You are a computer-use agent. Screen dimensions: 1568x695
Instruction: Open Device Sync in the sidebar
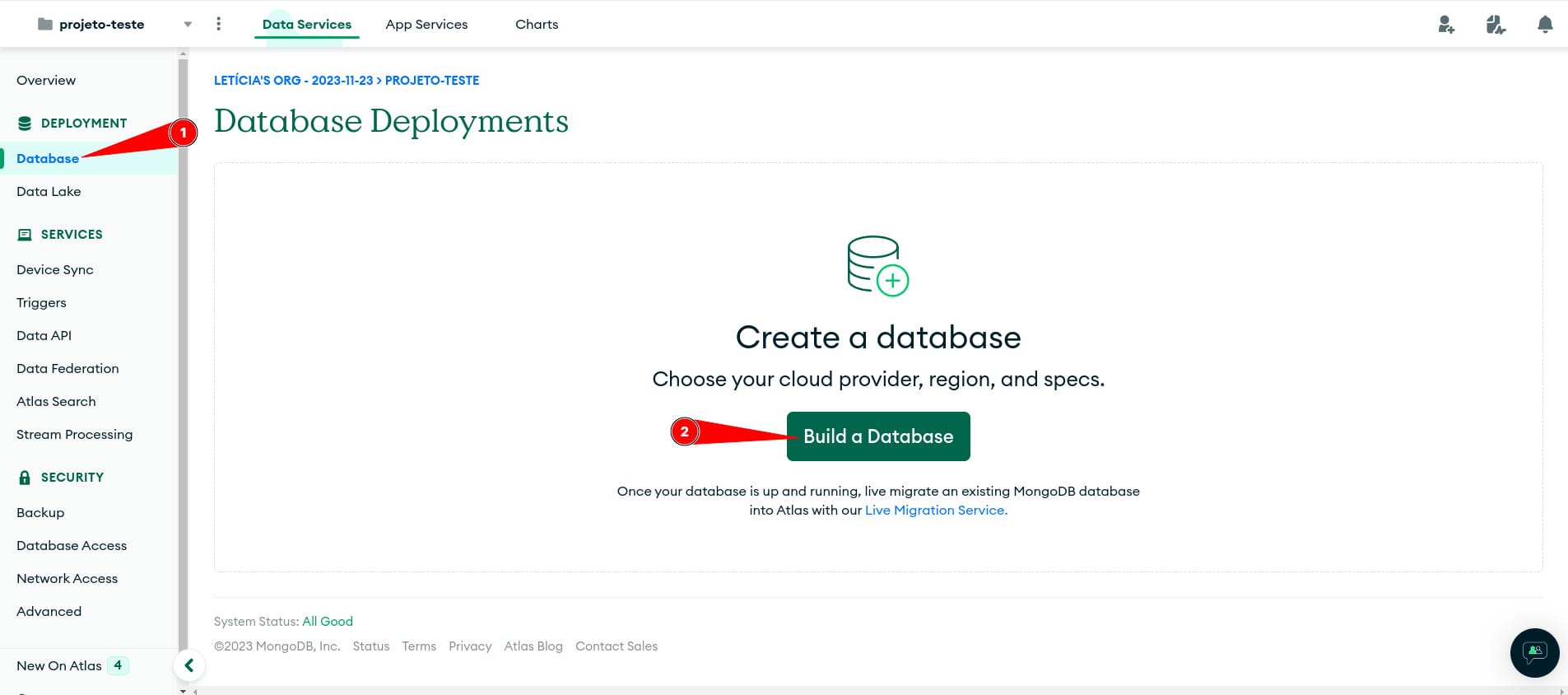point(55,269)
